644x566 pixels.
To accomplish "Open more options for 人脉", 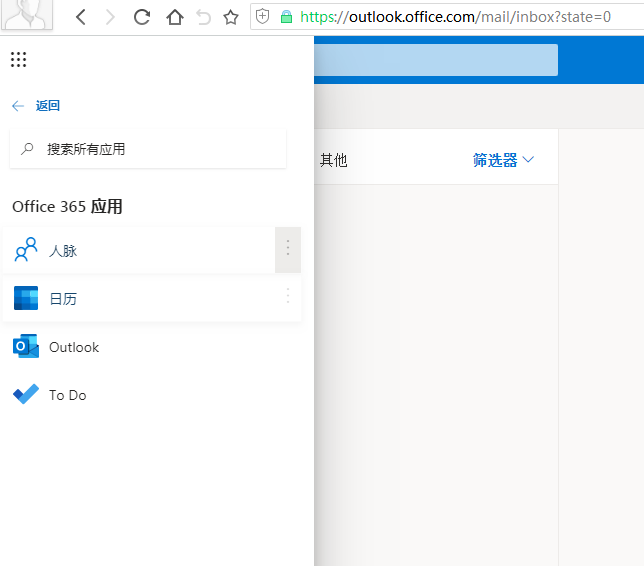I will click(x=288, y=250).
